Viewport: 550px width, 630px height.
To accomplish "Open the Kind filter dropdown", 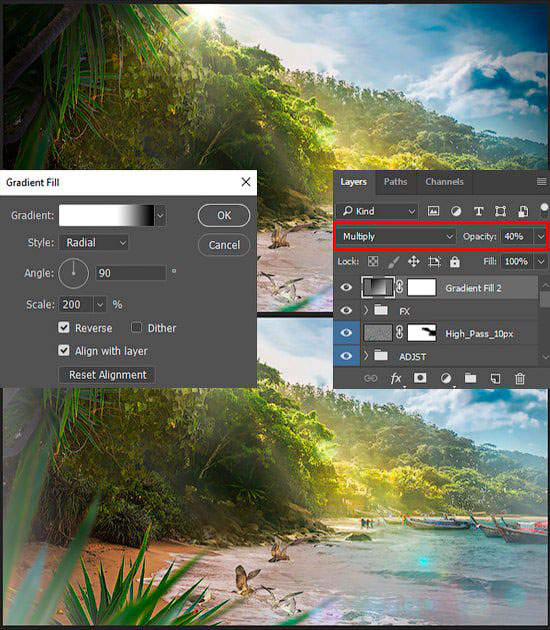I will [x=378, y=211].
